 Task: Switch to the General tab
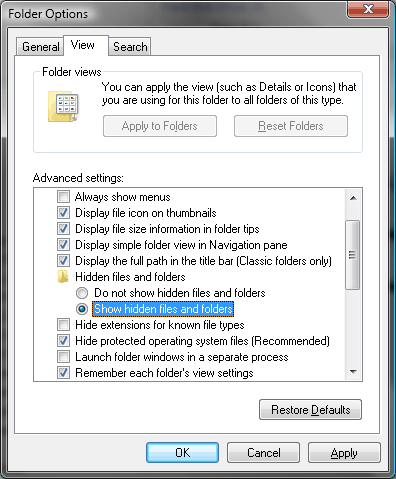pos(40,47)
